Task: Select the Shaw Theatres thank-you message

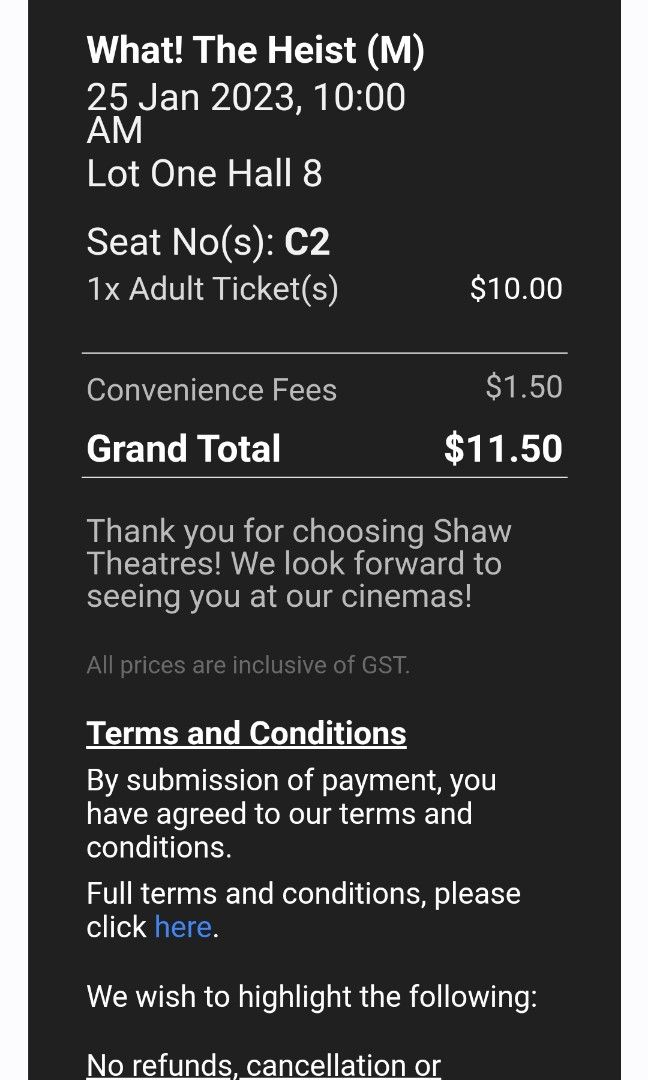Action: click(x=299, y=563)
